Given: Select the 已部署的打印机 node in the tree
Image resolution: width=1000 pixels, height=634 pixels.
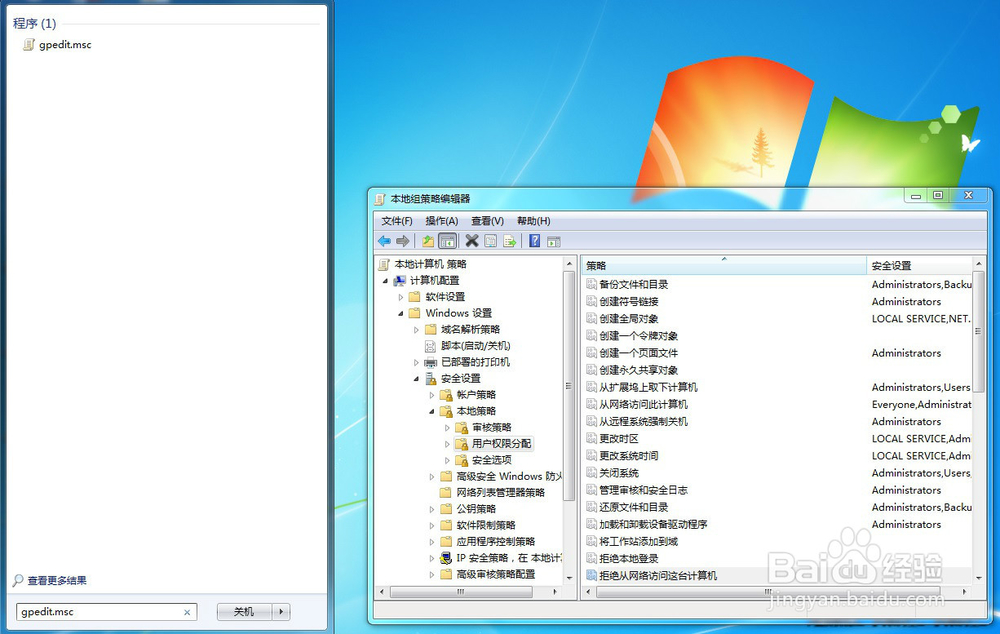Looking at the screenshot, I should coord(475,362).
